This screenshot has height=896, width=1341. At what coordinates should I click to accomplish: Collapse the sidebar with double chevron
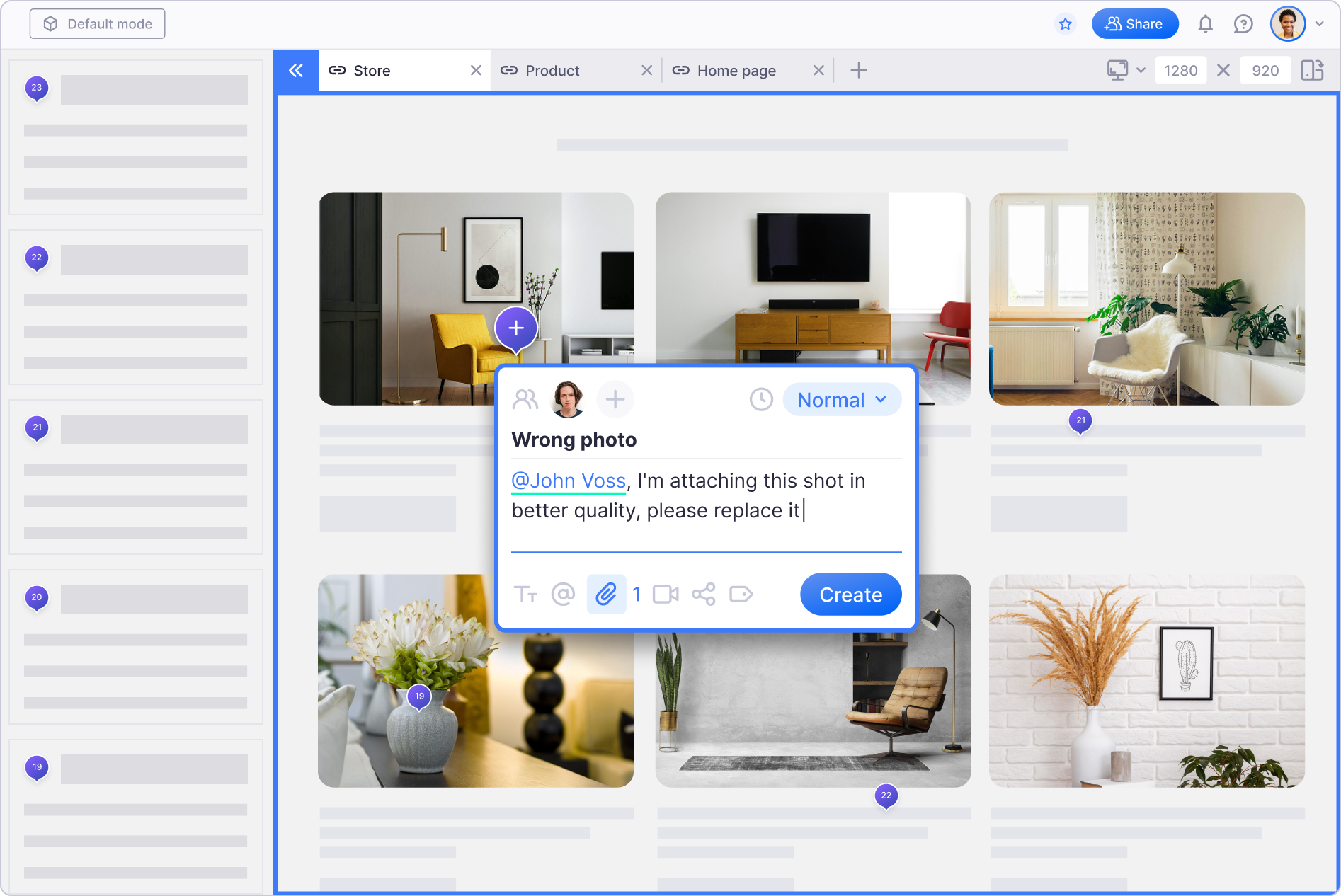click(x=296, y=70)
